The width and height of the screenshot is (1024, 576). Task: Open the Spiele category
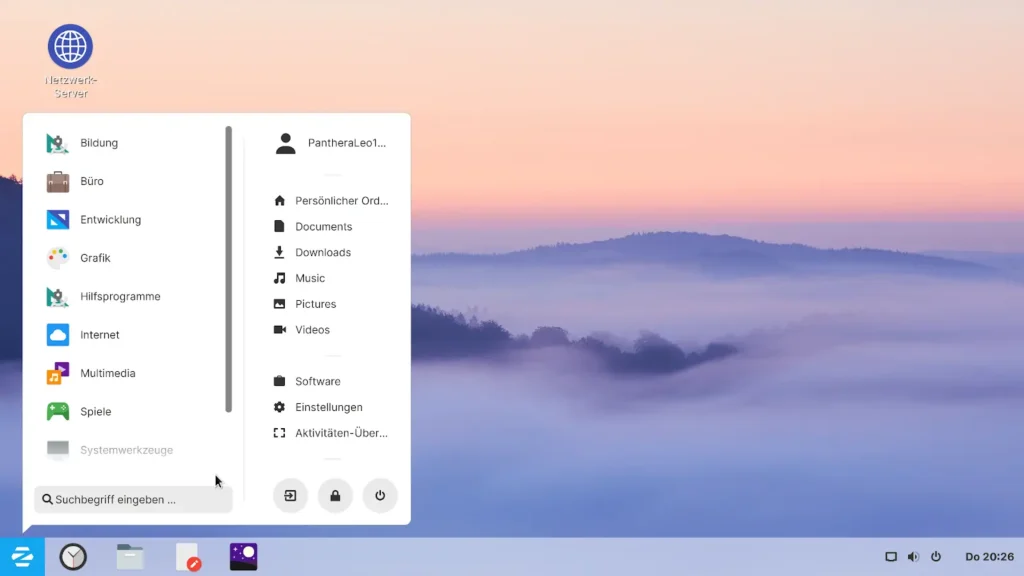(x=95, y=412)
